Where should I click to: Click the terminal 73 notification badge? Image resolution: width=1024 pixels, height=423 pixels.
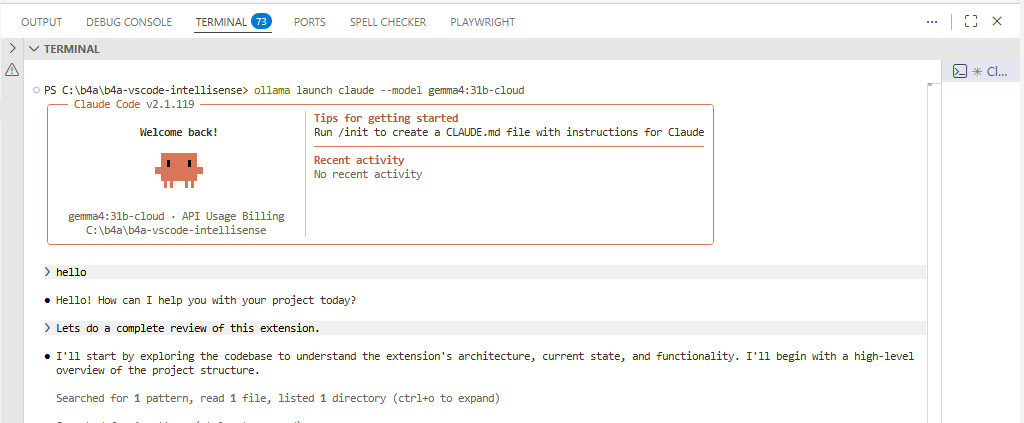point(261,22)
